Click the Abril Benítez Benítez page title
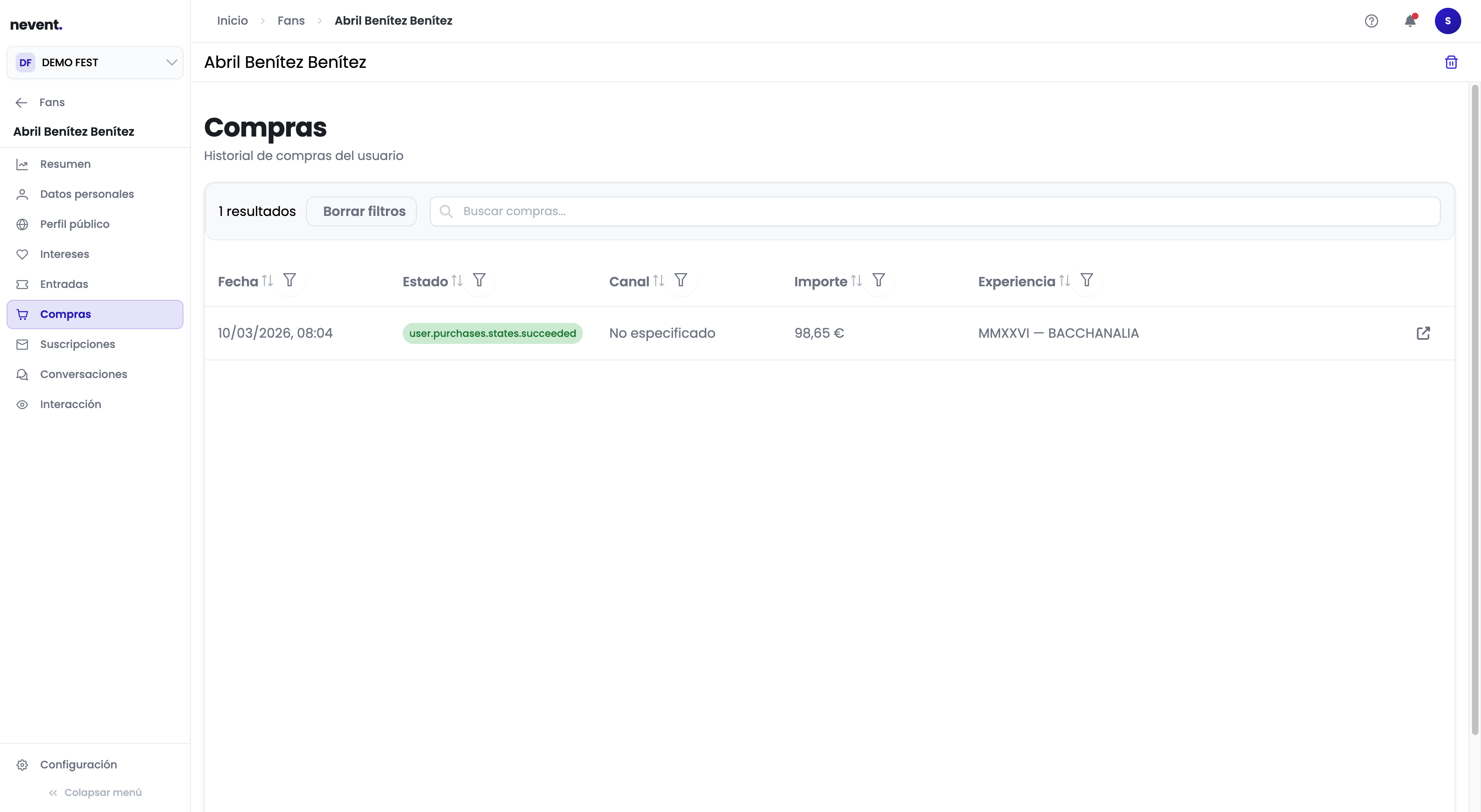Image resolution: width=1481 pixels, height=812 pixels. point(285,62)
